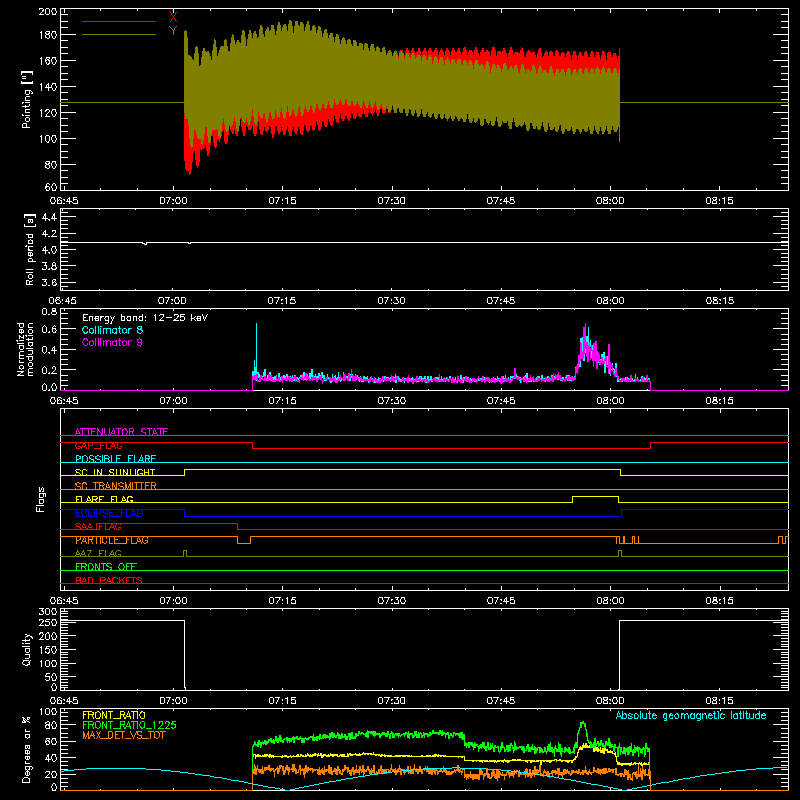800x800 pixels.
Task: Click the 07:15 tick under Roll period plot
Action: coord(282,301)
